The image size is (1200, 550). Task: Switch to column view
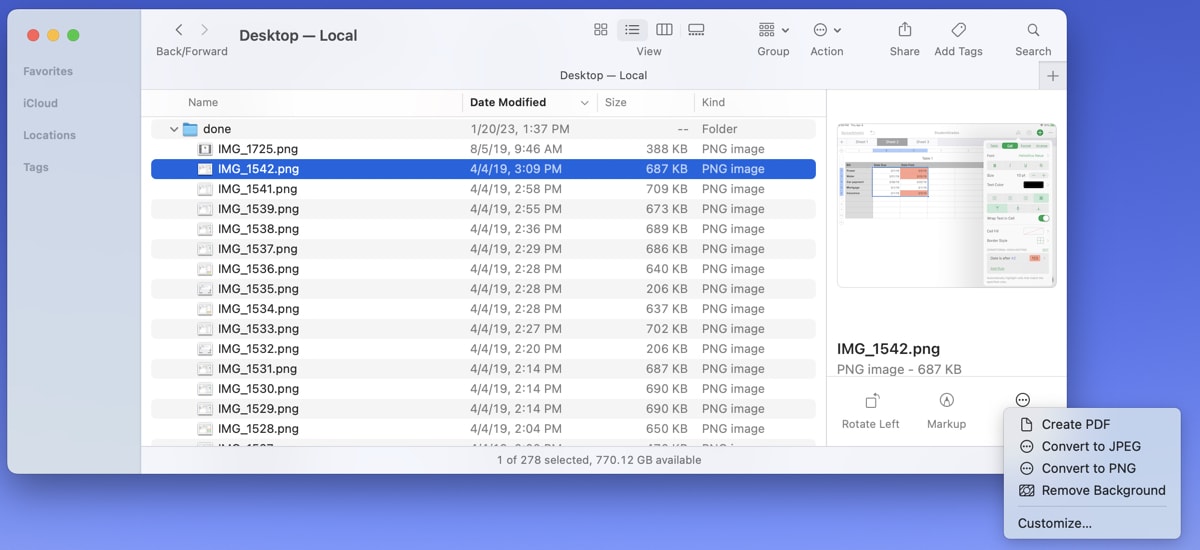click(664, 30)
